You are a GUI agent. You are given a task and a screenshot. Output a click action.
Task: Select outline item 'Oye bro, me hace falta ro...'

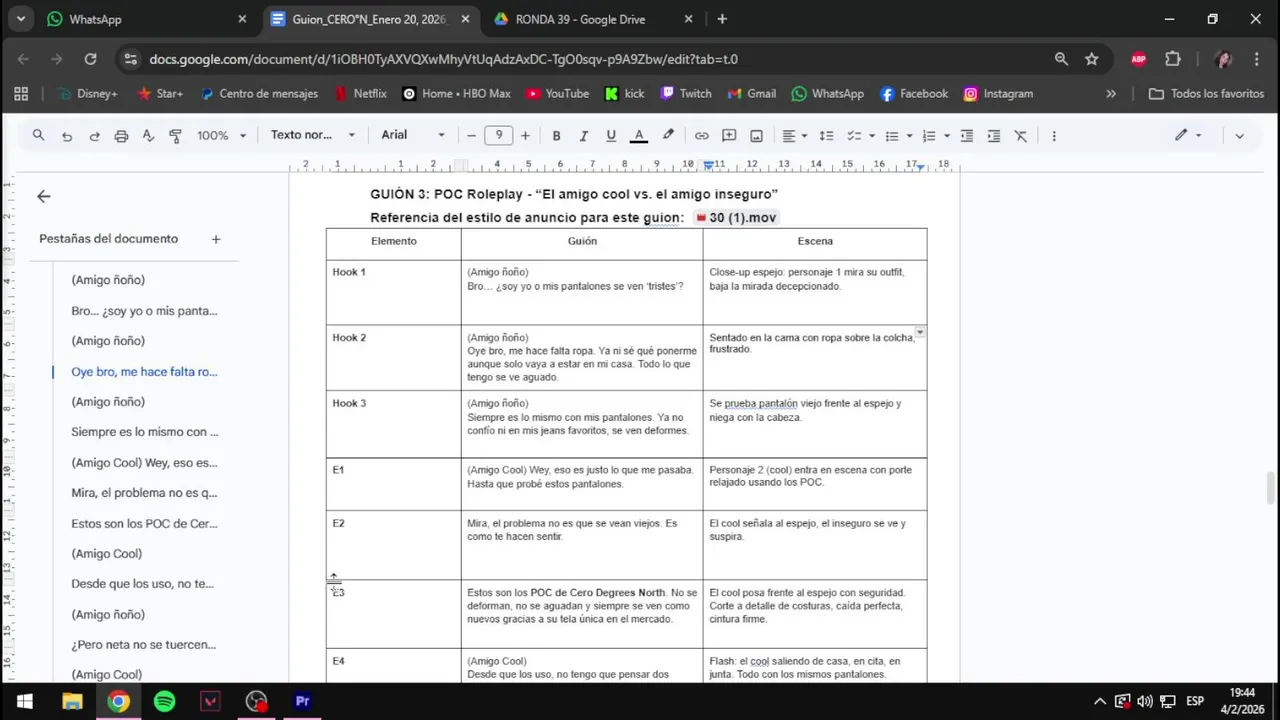pyautogui.click(x=144, y=372)
